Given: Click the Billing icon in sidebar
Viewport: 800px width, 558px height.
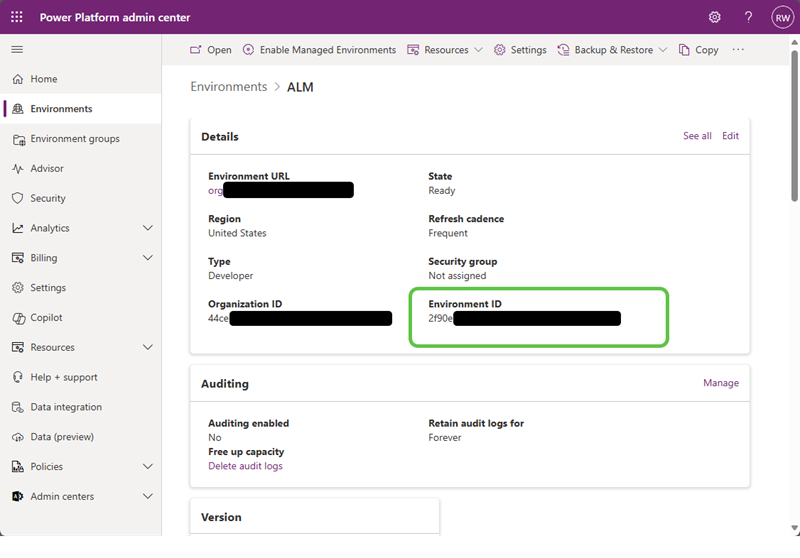Looking at the screenshot, I should click(18, 258).
